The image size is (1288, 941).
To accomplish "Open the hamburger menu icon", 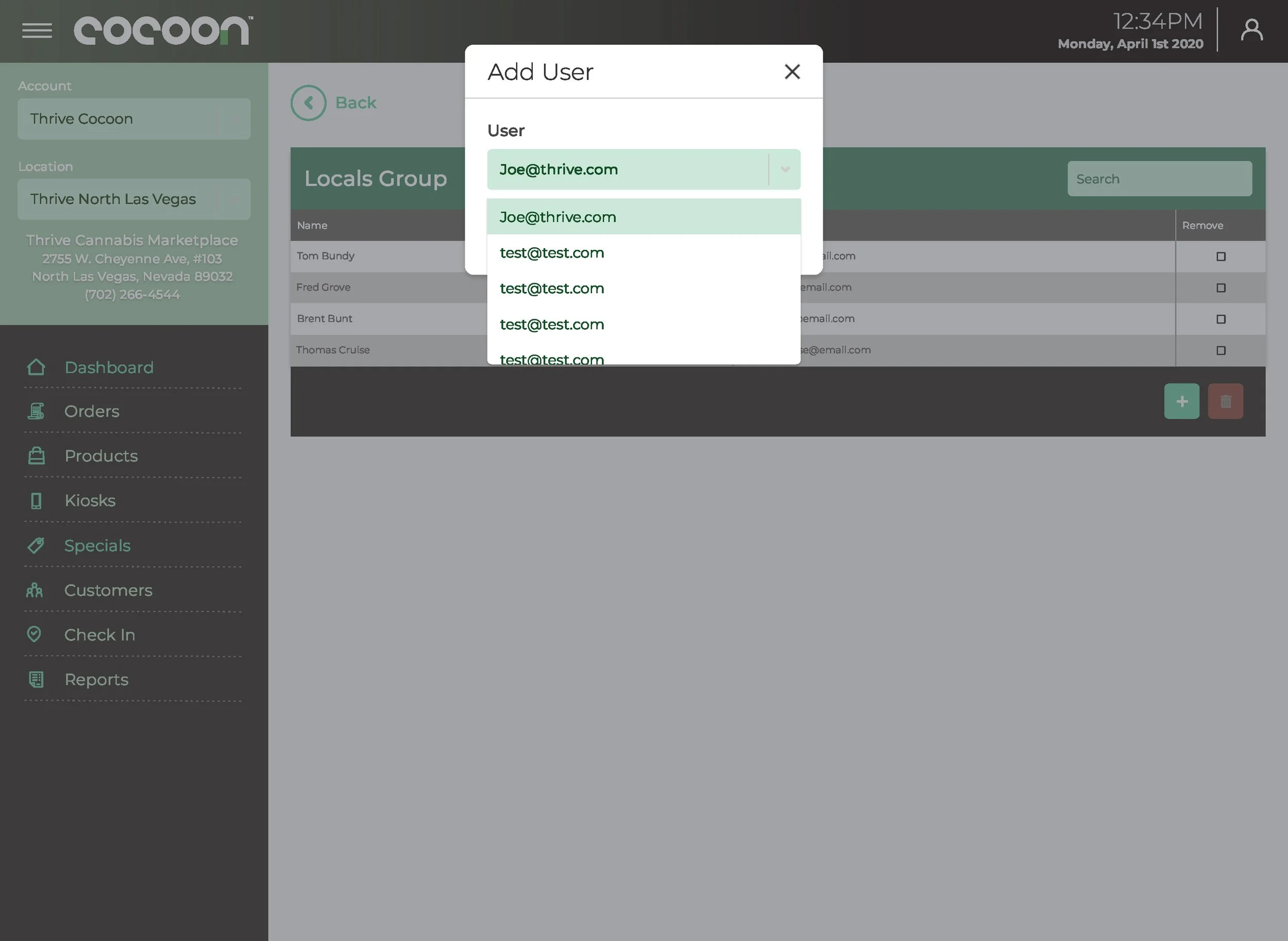I will click(37, 30).
